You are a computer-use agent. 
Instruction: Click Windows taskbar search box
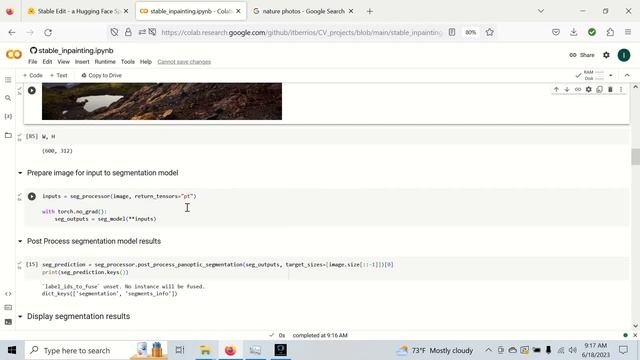click(96, 350)
